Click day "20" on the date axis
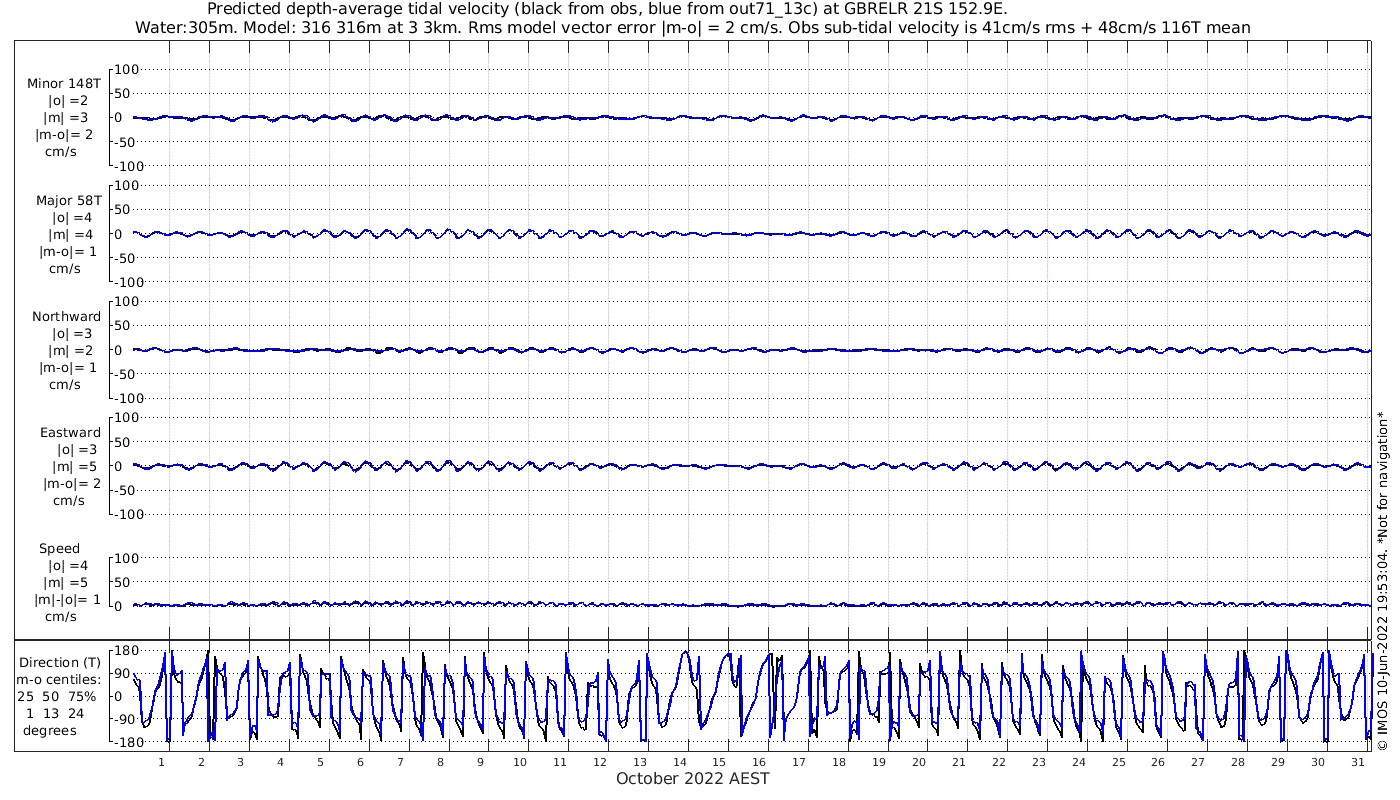Image resolution: width=1400 pixels, height=800 pixels. (919, 762)
